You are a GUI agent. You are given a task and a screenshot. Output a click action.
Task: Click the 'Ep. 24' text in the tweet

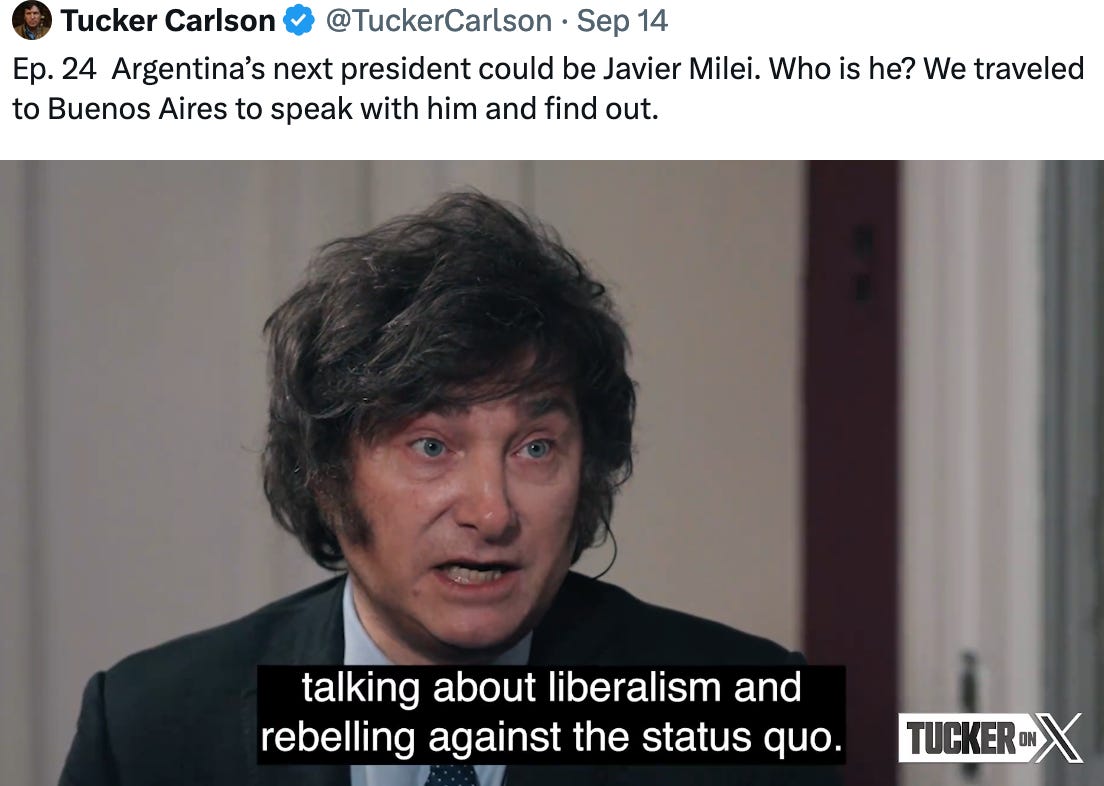54,69
